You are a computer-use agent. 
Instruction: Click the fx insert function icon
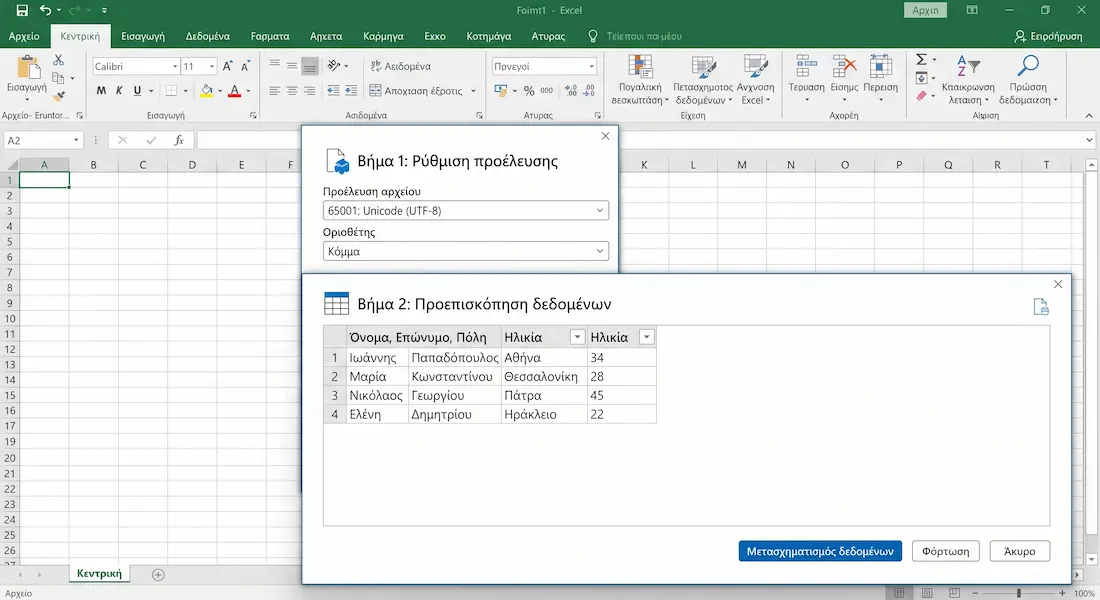179,140
